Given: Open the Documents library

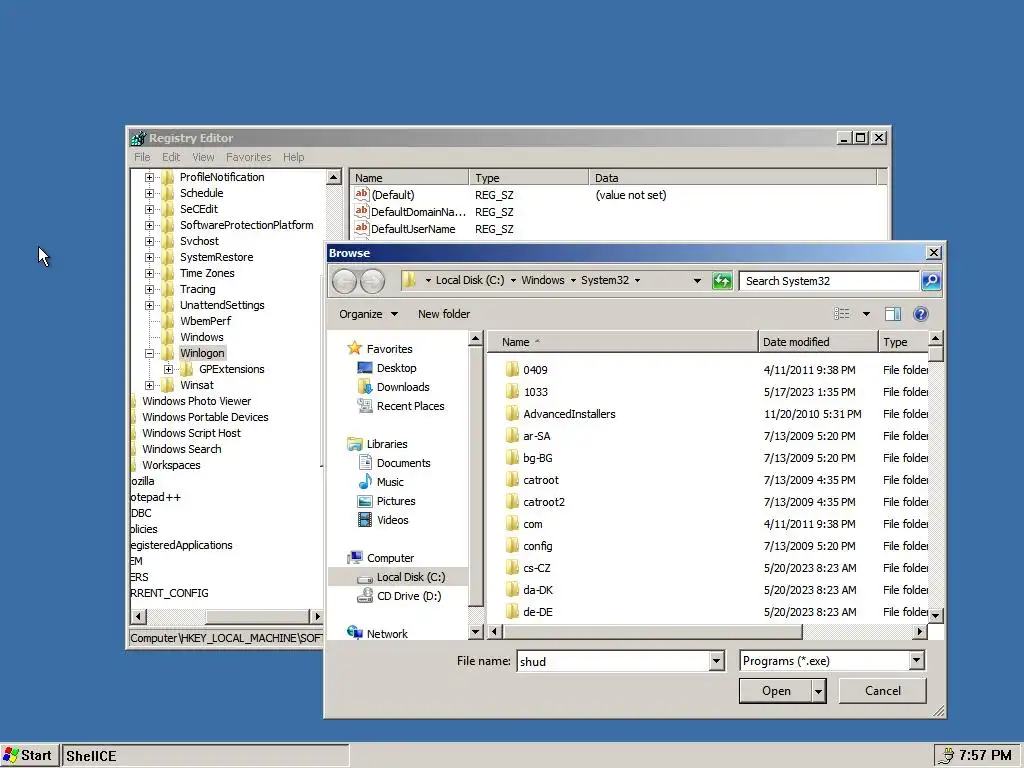Looking at the screenshot, I should (403, 463).
